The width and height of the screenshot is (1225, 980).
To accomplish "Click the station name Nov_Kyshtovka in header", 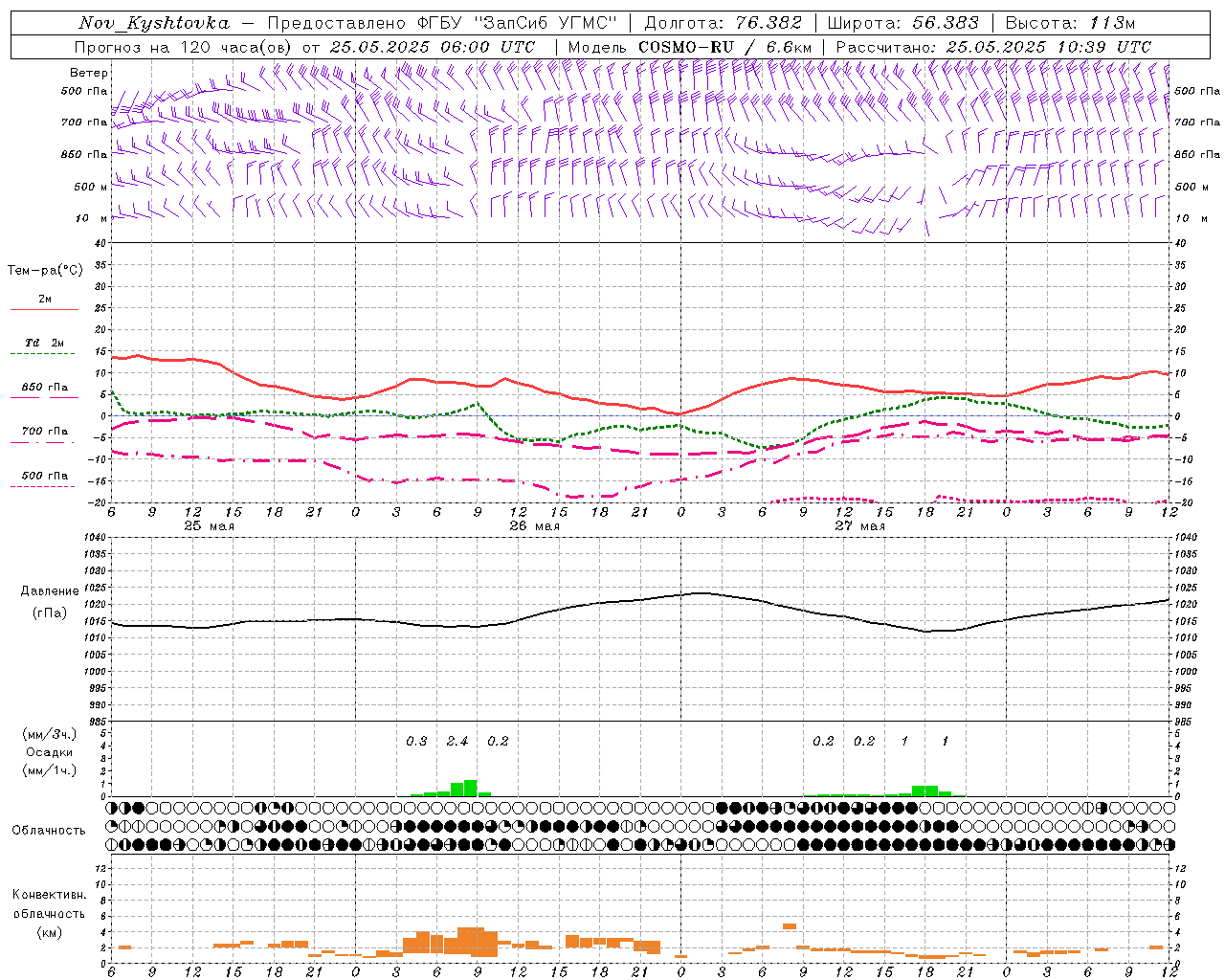I will point(154,23).
